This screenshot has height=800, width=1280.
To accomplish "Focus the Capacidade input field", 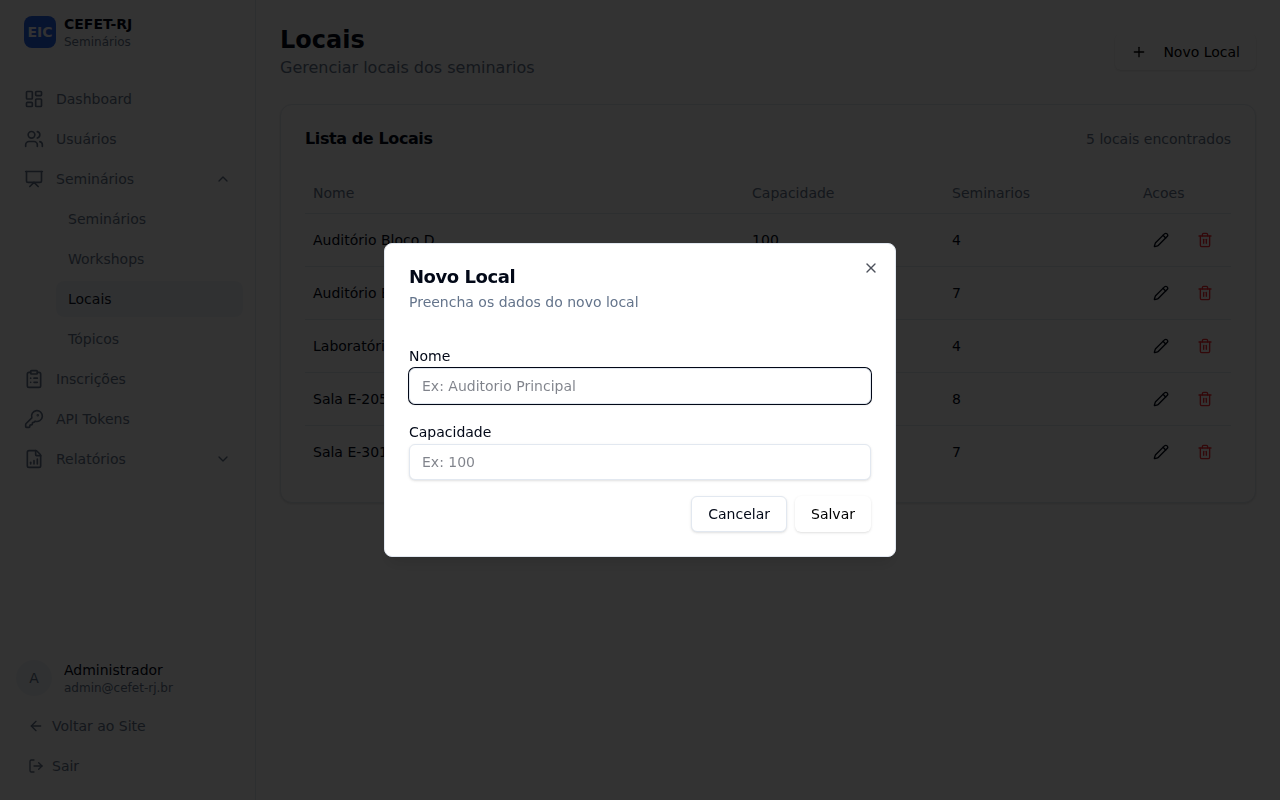I will pyautogui.click(x=640, y=462).
